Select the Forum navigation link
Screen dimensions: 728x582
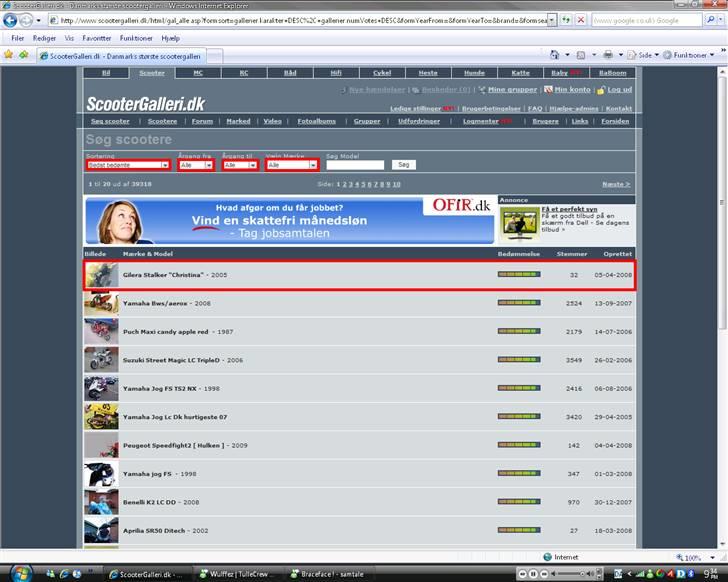pos(203,121)
